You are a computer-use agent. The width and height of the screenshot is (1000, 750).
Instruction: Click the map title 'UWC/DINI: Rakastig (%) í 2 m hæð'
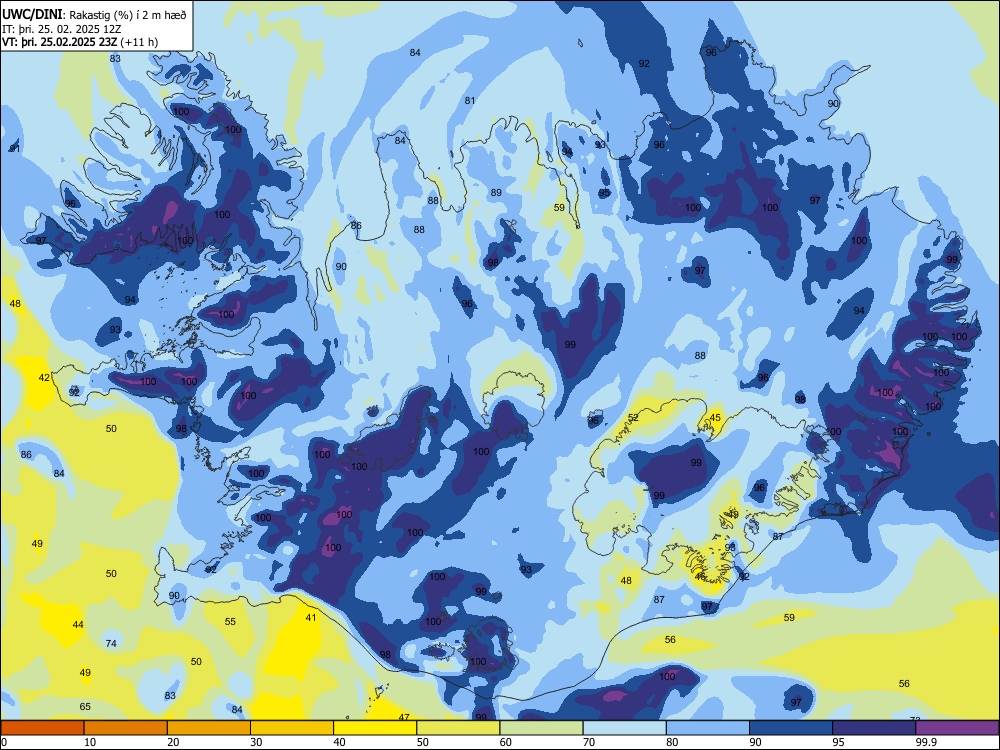coord(94,15)
